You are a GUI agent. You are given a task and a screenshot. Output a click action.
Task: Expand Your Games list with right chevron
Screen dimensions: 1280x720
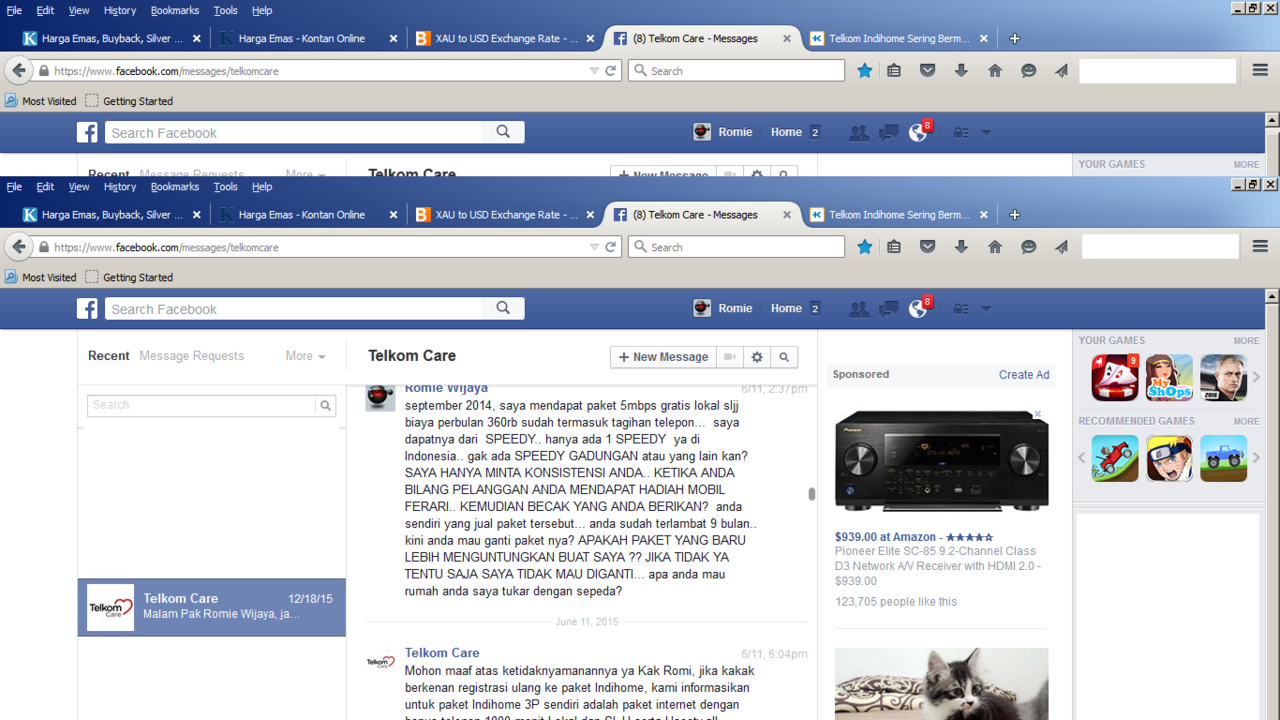pyautogui.click(x=1257, y=377)
